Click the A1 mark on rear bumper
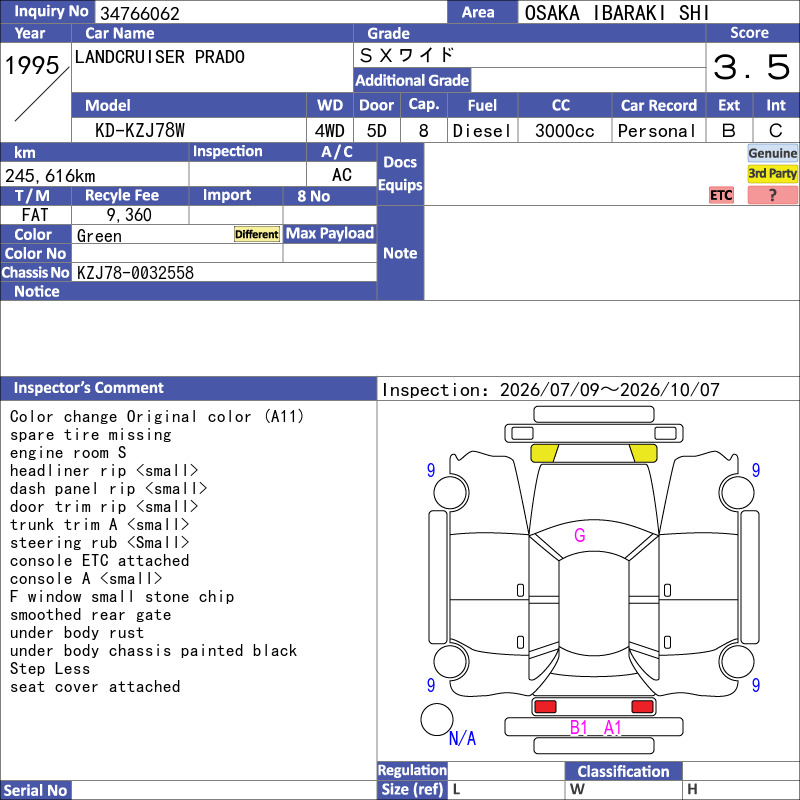This screenshot has height=800, width=800. coord(612,727)
